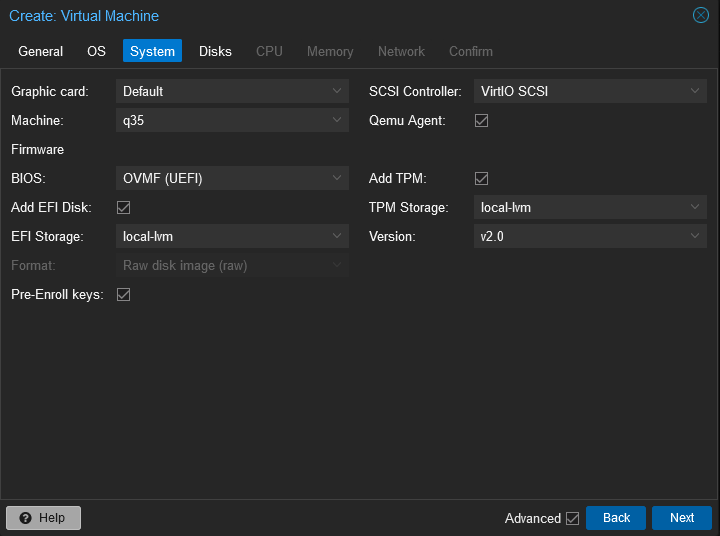The width and height of the screenshot is (720, 536).
Task: Toggle the Pre-Enroll keys checkbox
Action: pos(124,294)
